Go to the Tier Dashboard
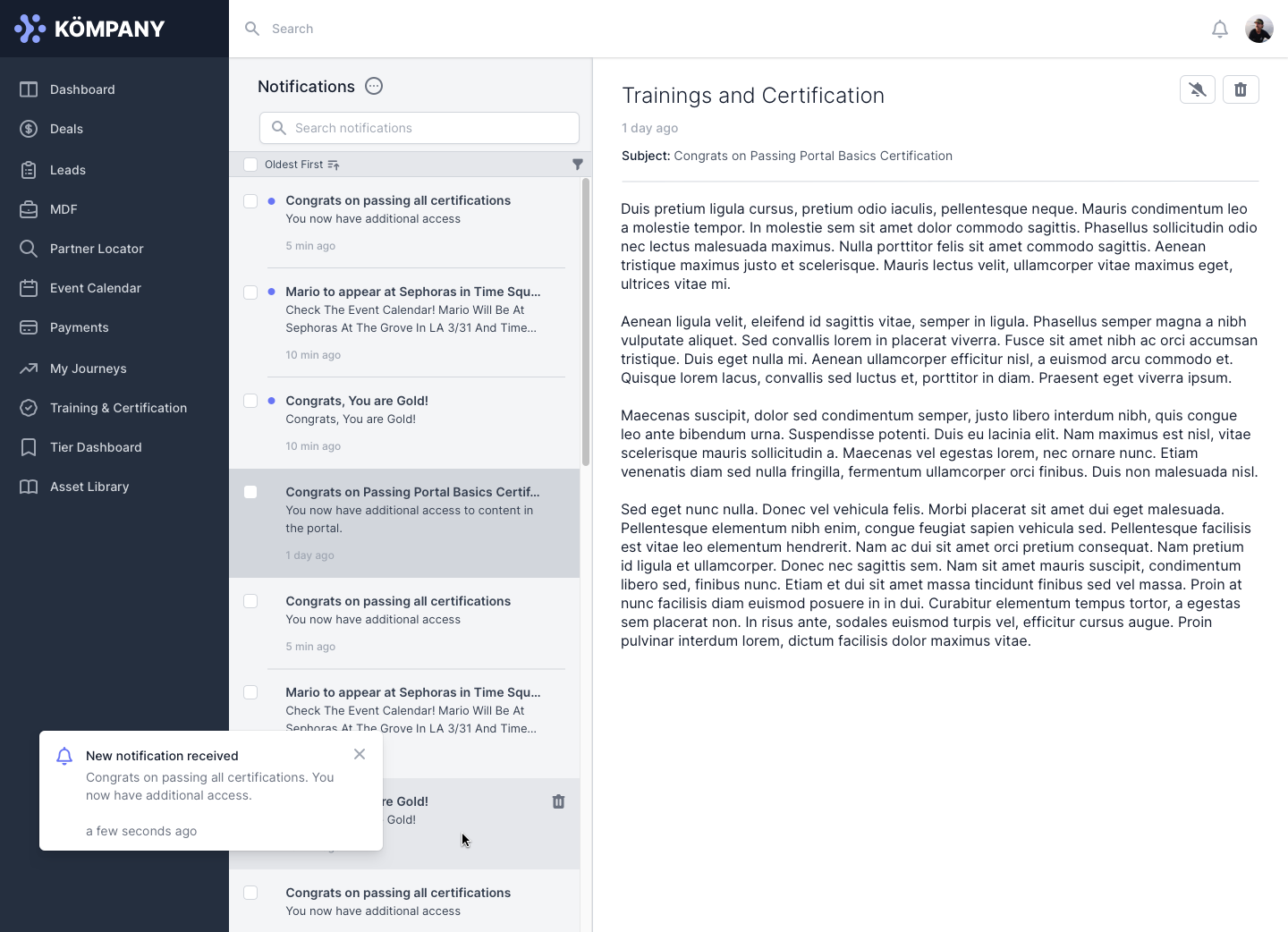The height and width of the screenshot is (932, 1288). tap(96, 447)
